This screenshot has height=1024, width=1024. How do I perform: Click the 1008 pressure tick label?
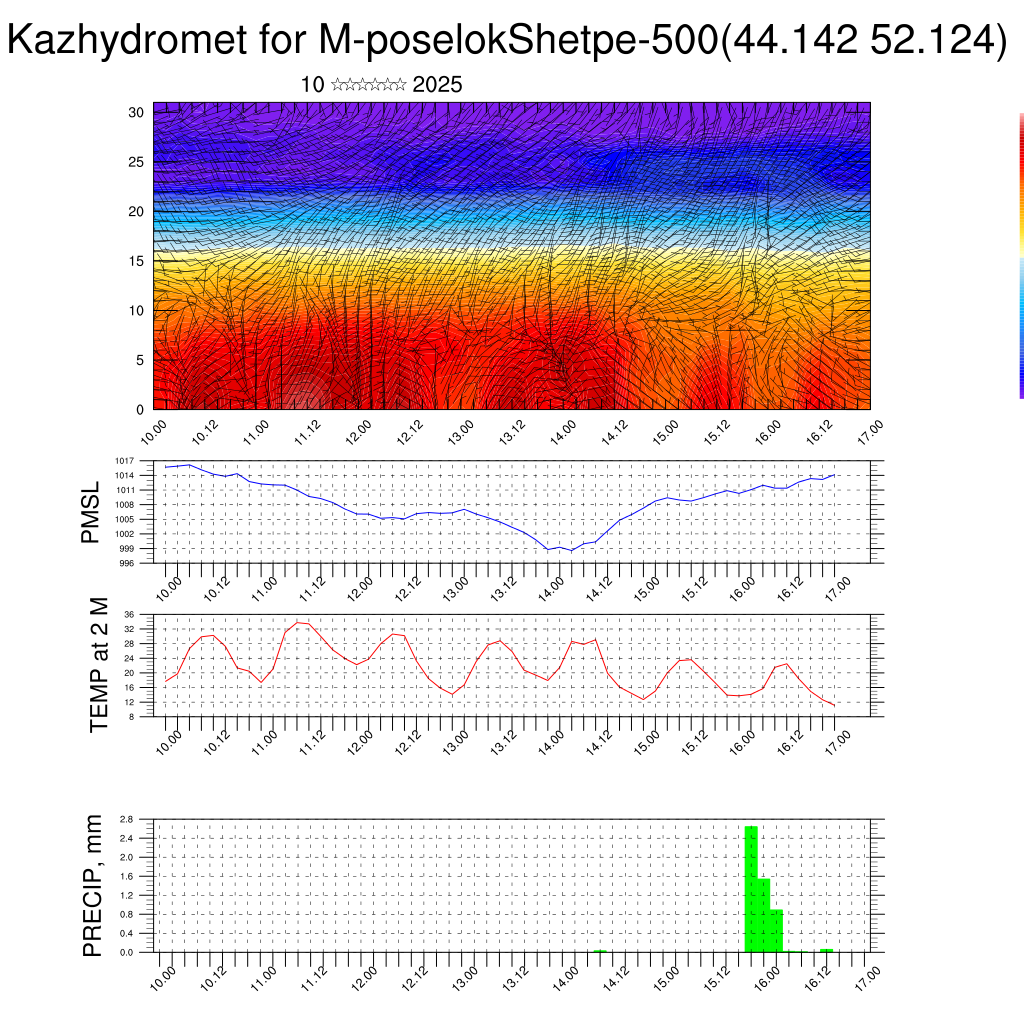click(125, 505)
